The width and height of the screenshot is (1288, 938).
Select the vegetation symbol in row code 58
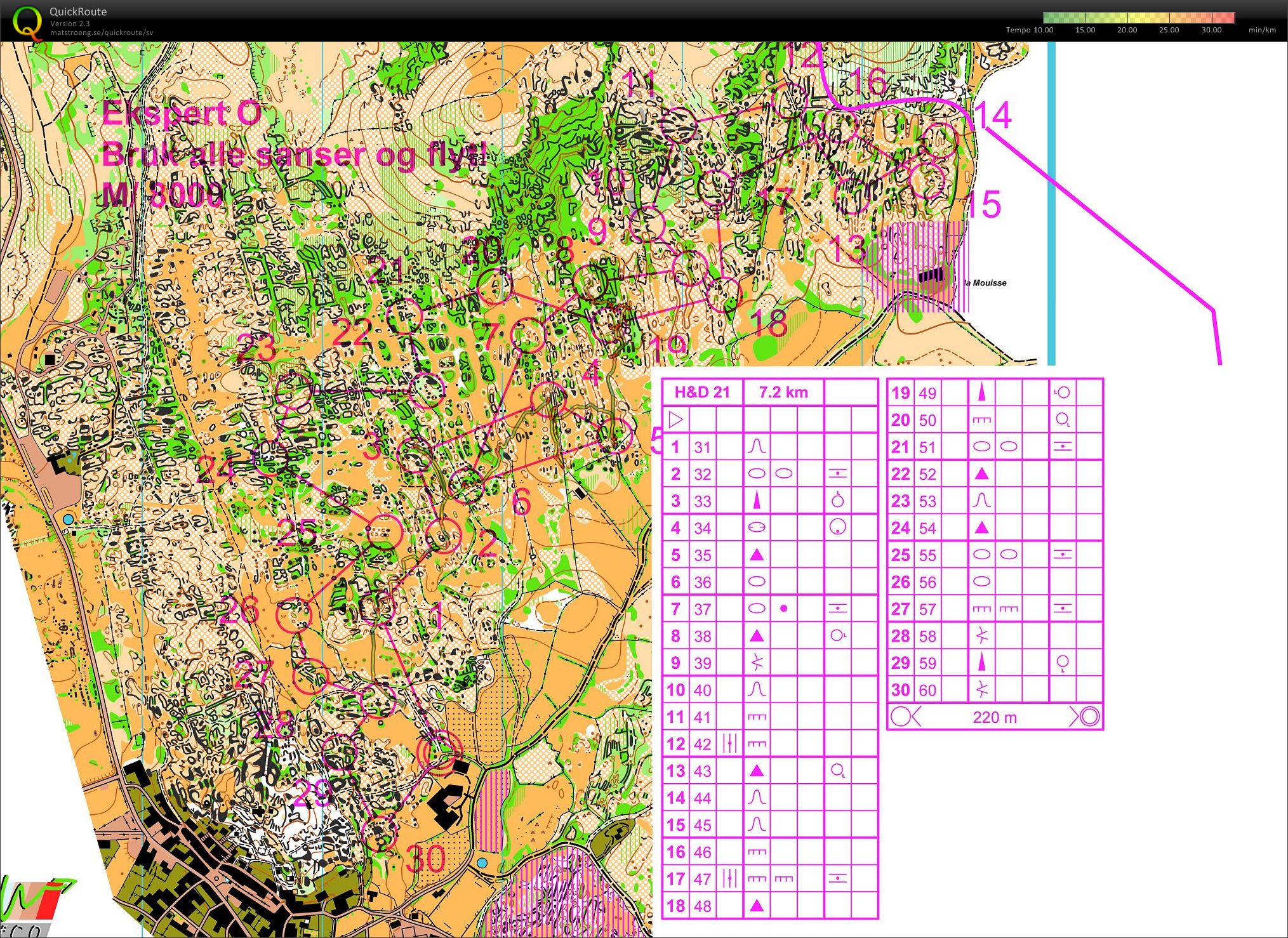tap(982, 635)
